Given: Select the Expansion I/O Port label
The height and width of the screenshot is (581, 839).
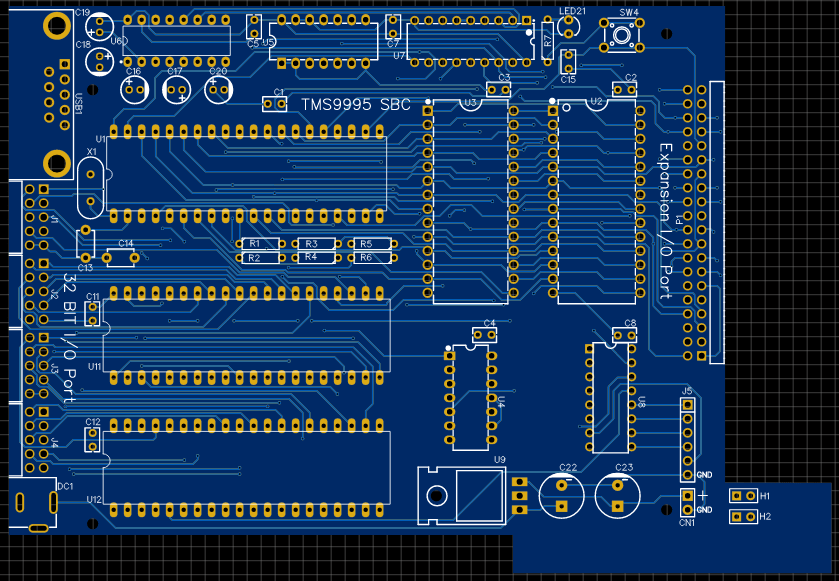Looking at the screenshot, I should tap(665, 220).
